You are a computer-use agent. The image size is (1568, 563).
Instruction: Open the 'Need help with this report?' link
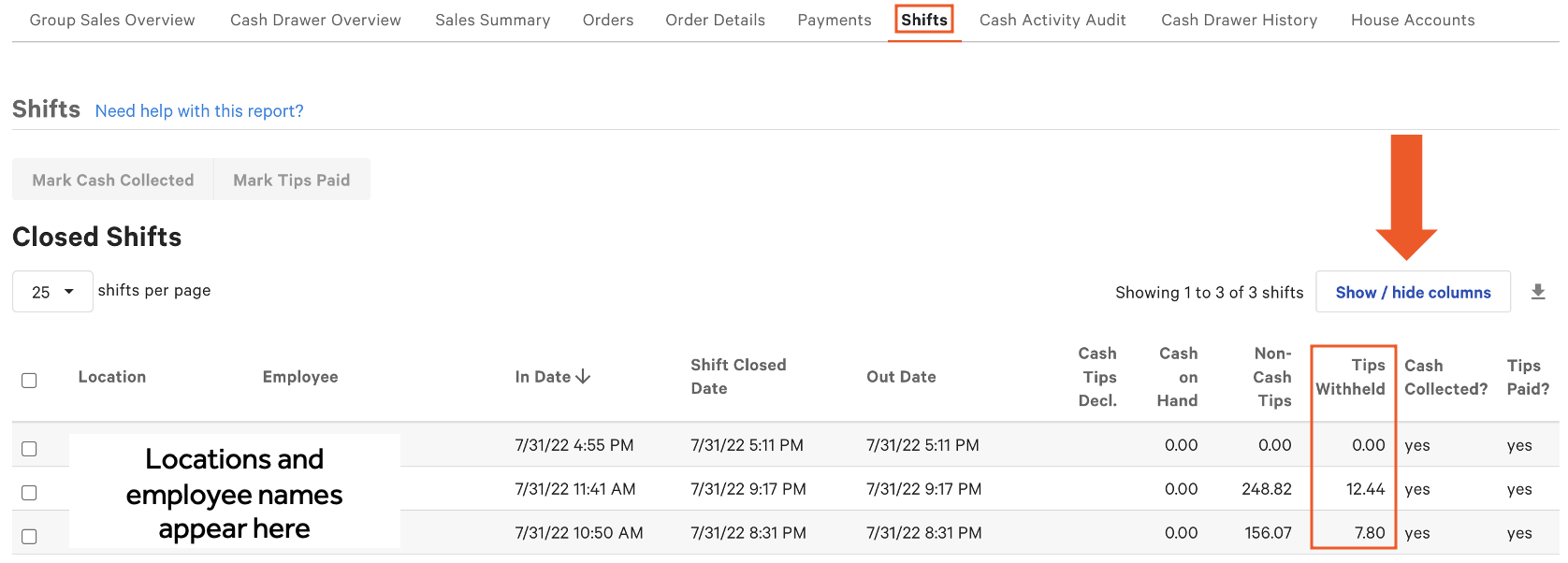(x=199, y=111)
